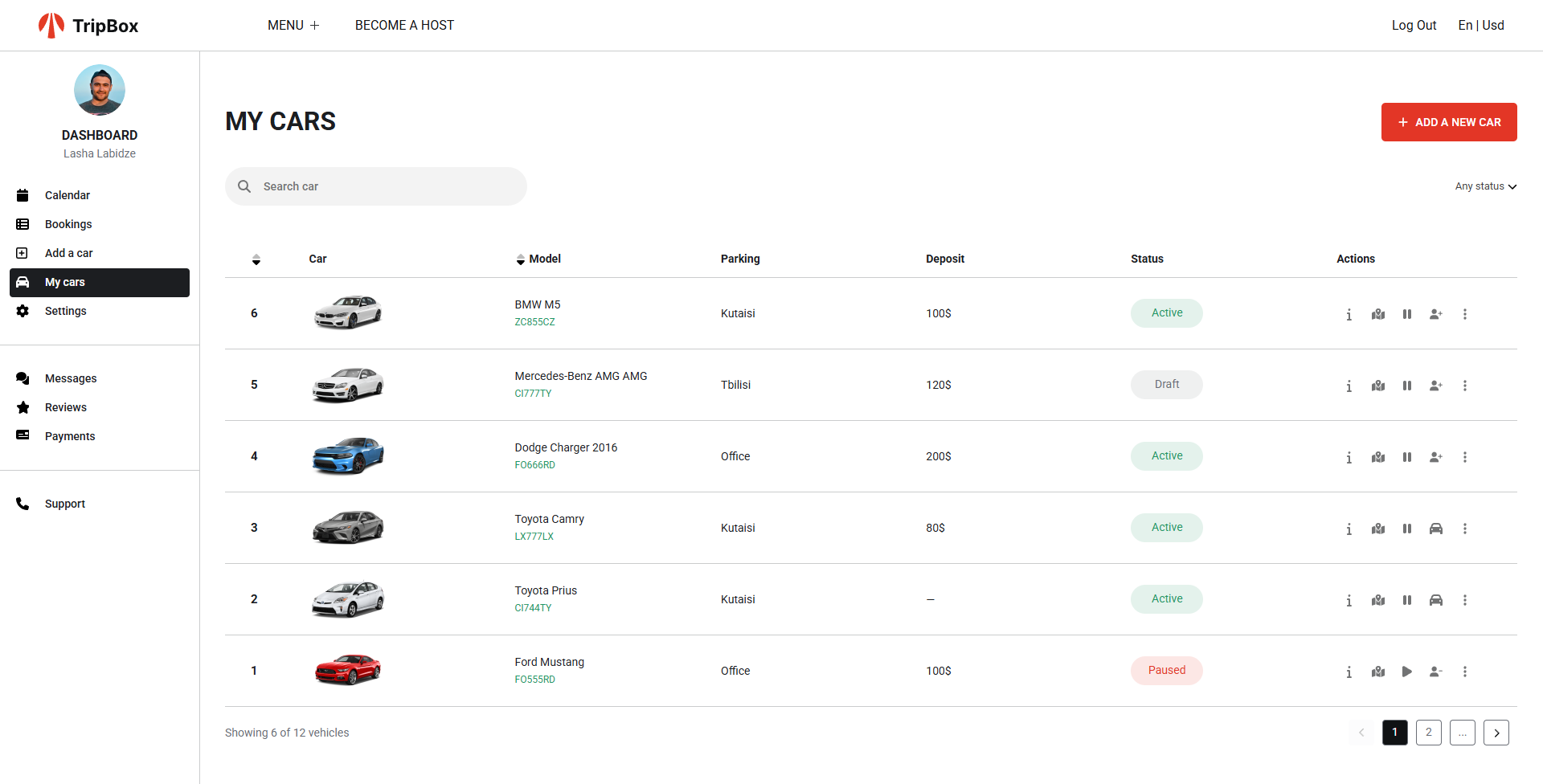The image size is (1543, 784).
Task: Expand the MENU item in header
Action: click(x=293, y=26)
